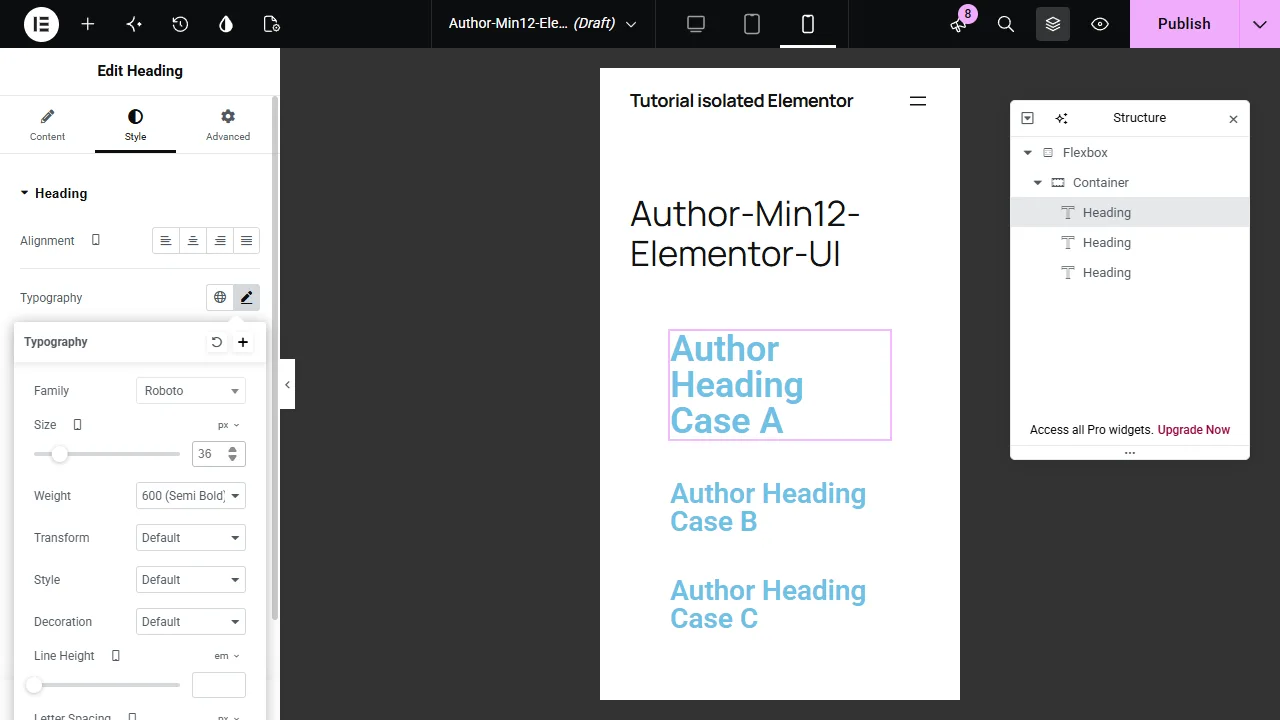Open the Elementor AI sparkle icon in the top bar
The height and width of the screenshot is (720, 1280).
coord(134,24)
